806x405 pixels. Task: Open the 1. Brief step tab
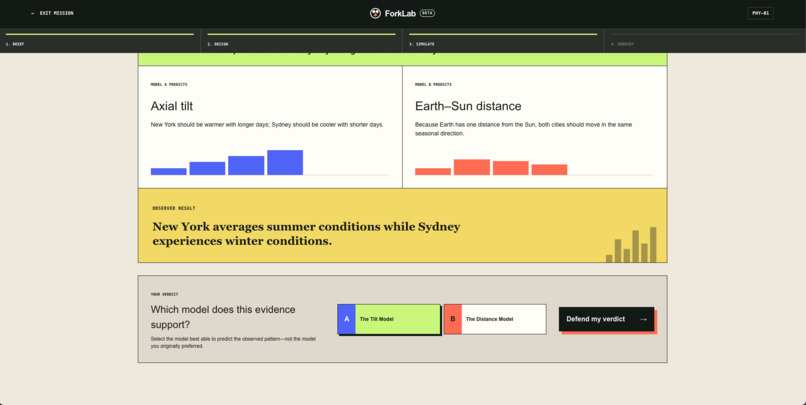100,41
